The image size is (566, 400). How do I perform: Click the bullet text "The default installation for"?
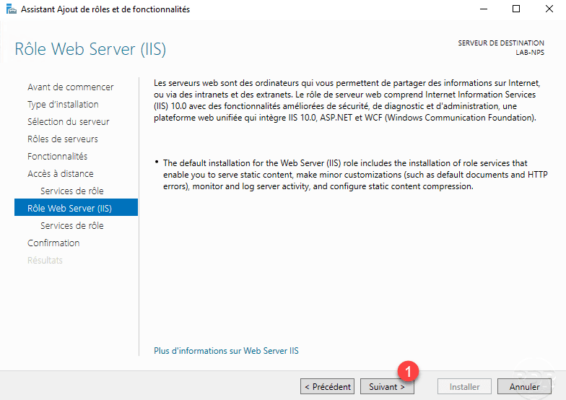pyautogui.click(x=356, y=175)
